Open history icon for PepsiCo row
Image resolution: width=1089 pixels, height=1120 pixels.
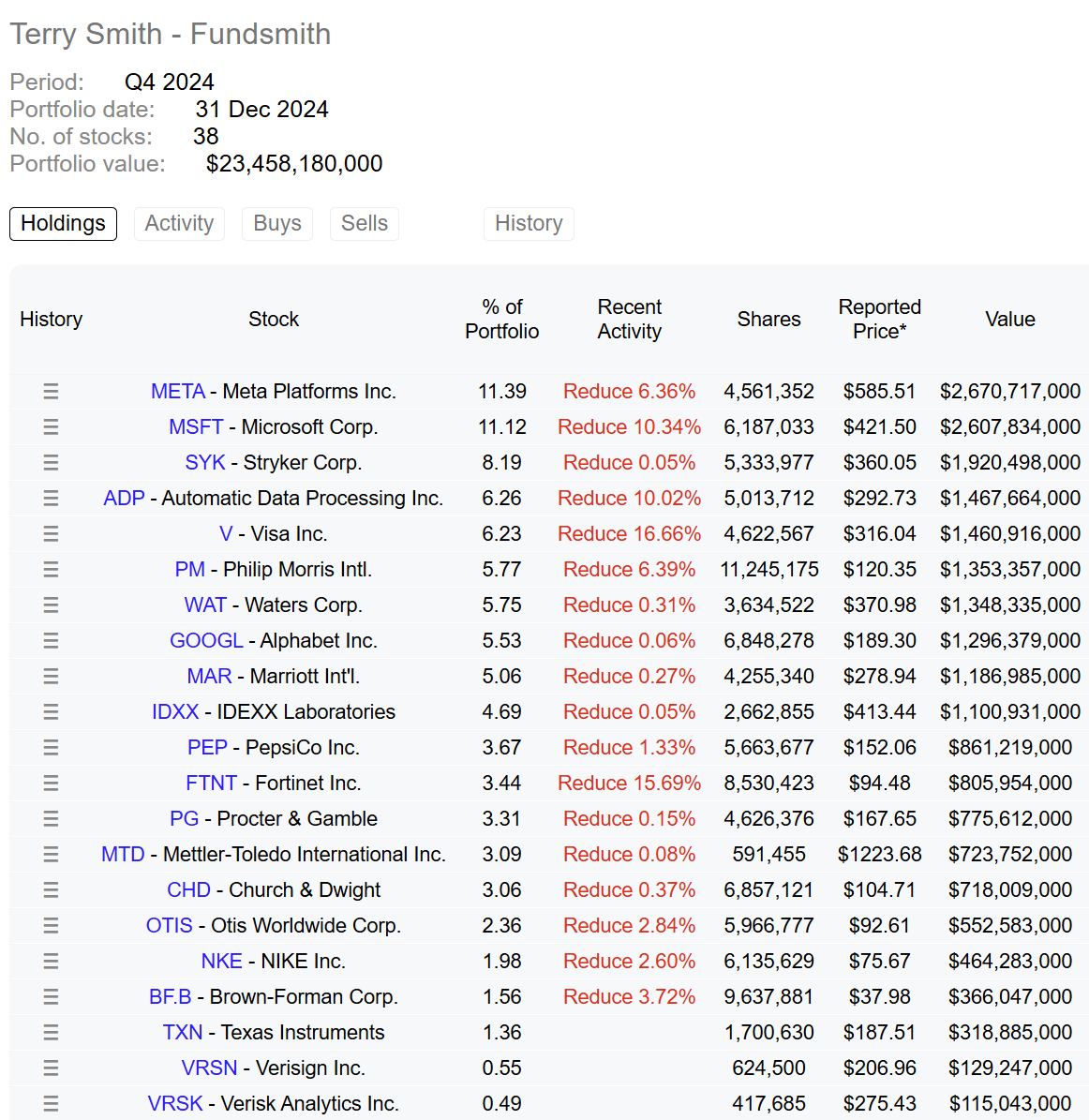[51, 748]
